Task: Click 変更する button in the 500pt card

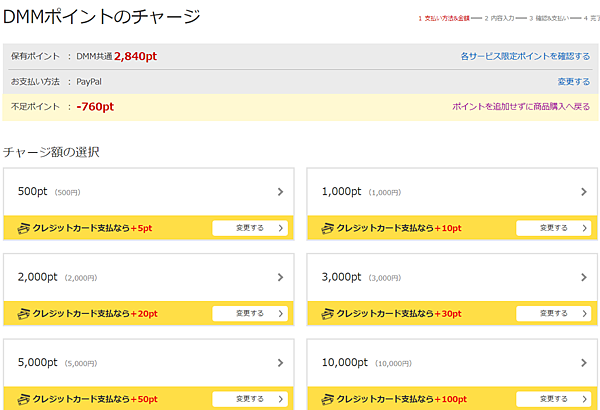Action: click(250, 228)
